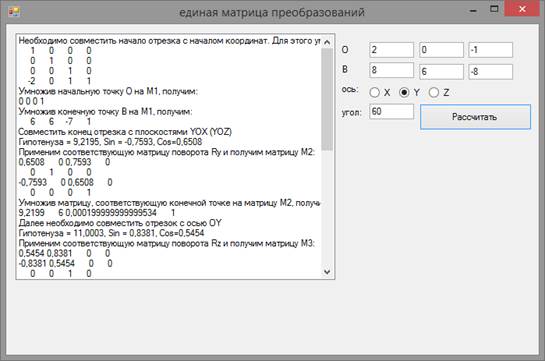Screen dimensions: 545x361
Task: Close the window with the red X
Action: (x=522, y=9)
